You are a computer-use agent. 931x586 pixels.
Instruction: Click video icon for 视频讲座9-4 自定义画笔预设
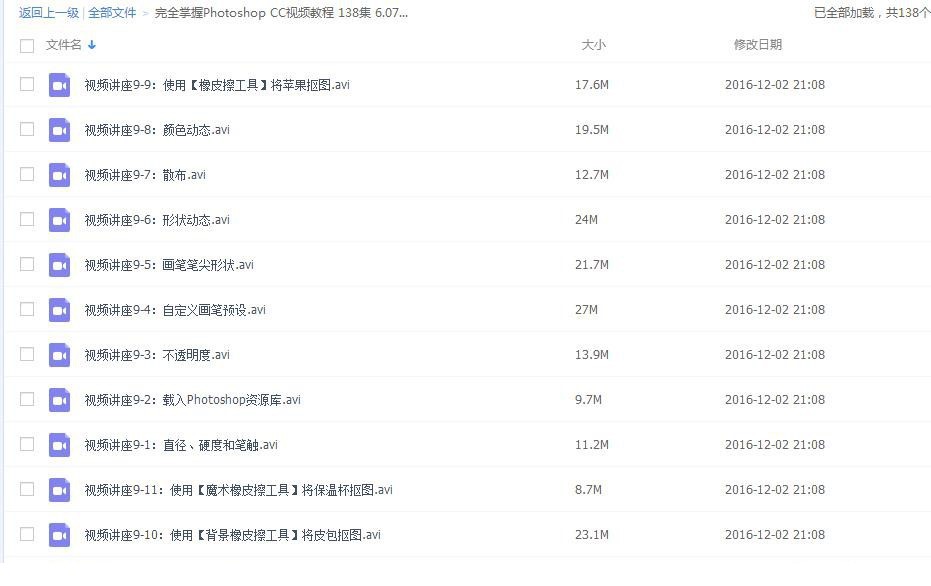coord(59,310)
